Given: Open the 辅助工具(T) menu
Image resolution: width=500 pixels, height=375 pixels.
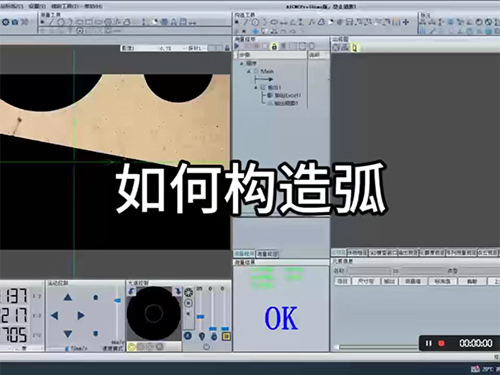Looking at the screenshot, I should pyautogui.click(x=64, y=6).
